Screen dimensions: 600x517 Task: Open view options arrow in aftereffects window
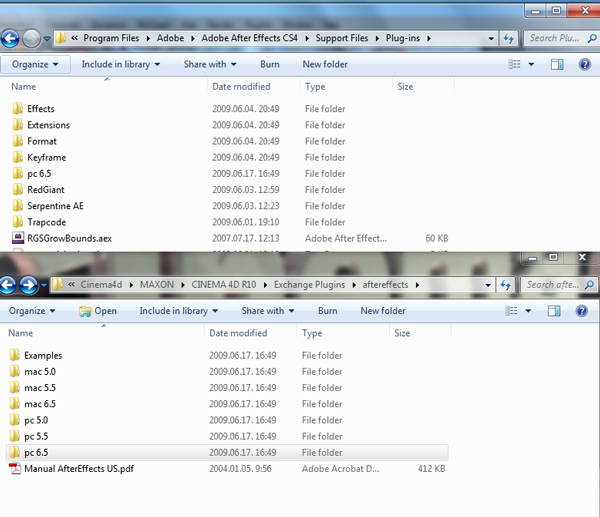(x=528, y=311)
